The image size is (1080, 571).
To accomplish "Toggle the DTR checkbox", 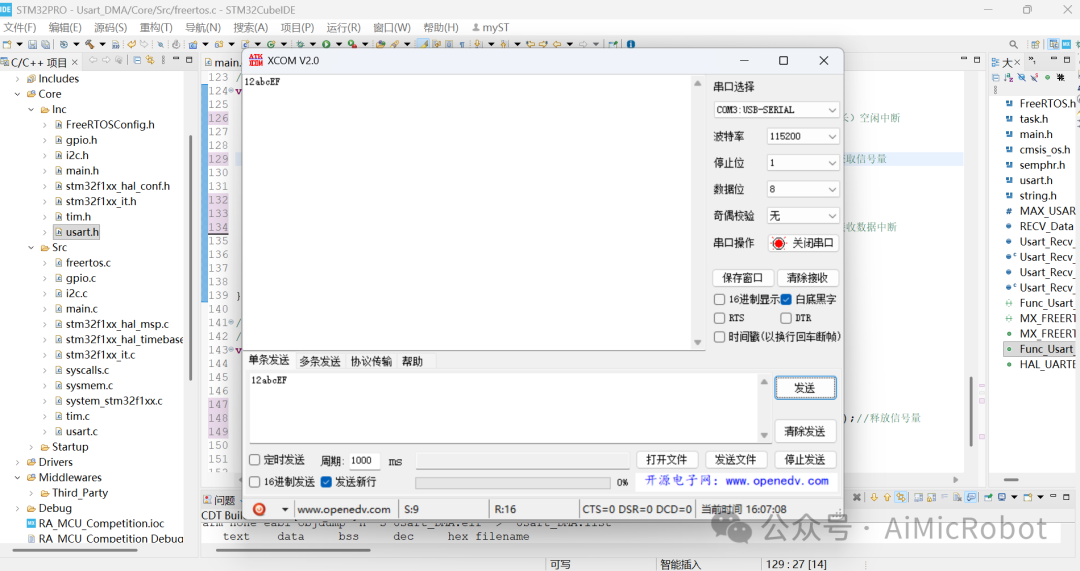I will (786, 318).
